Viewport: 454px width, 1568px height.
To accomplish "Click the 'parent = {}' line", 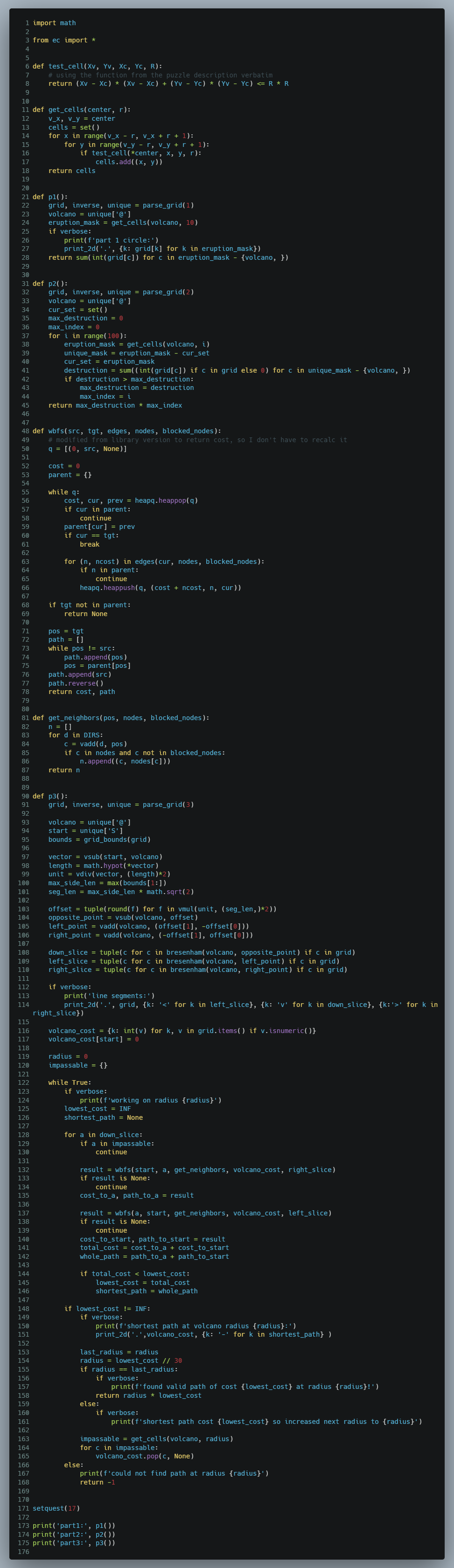I will point(70,475).
